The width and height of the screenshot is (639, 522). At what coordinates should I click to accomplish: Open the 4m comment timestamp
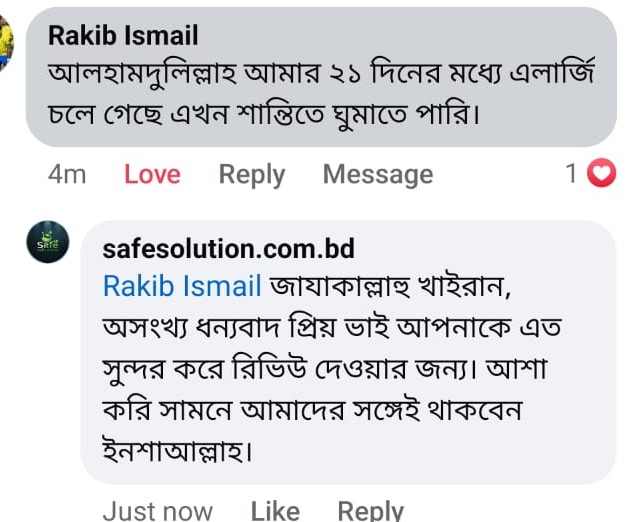pos(67,174)
